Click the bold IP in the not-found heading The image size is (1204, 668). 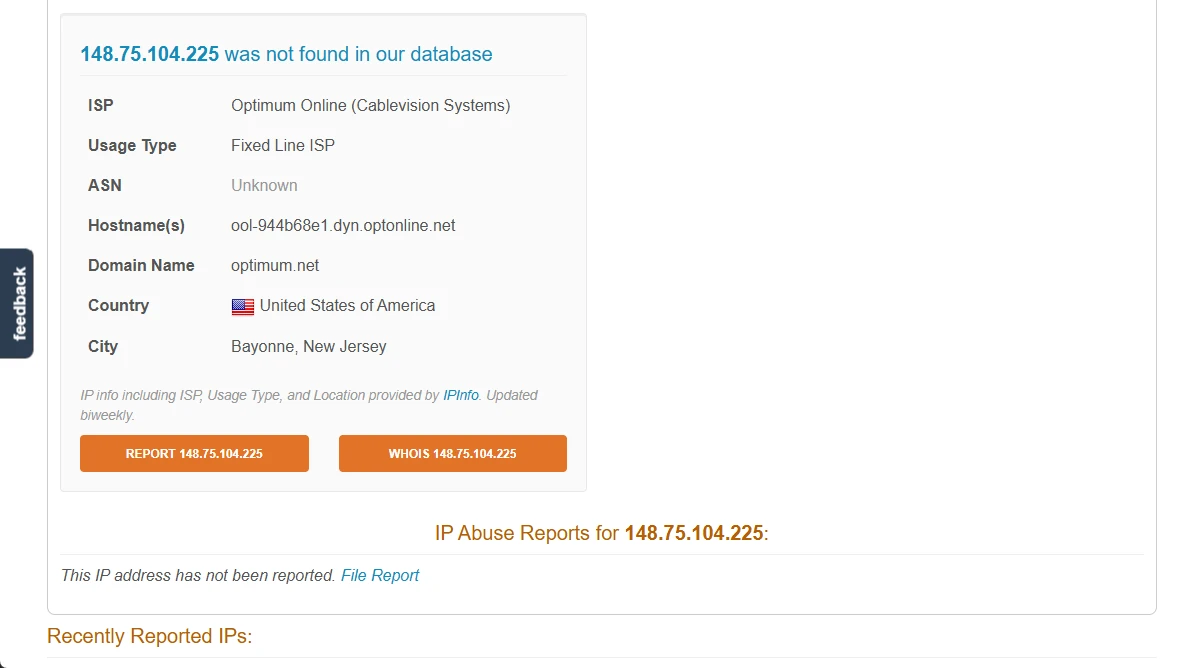point(150,54)
